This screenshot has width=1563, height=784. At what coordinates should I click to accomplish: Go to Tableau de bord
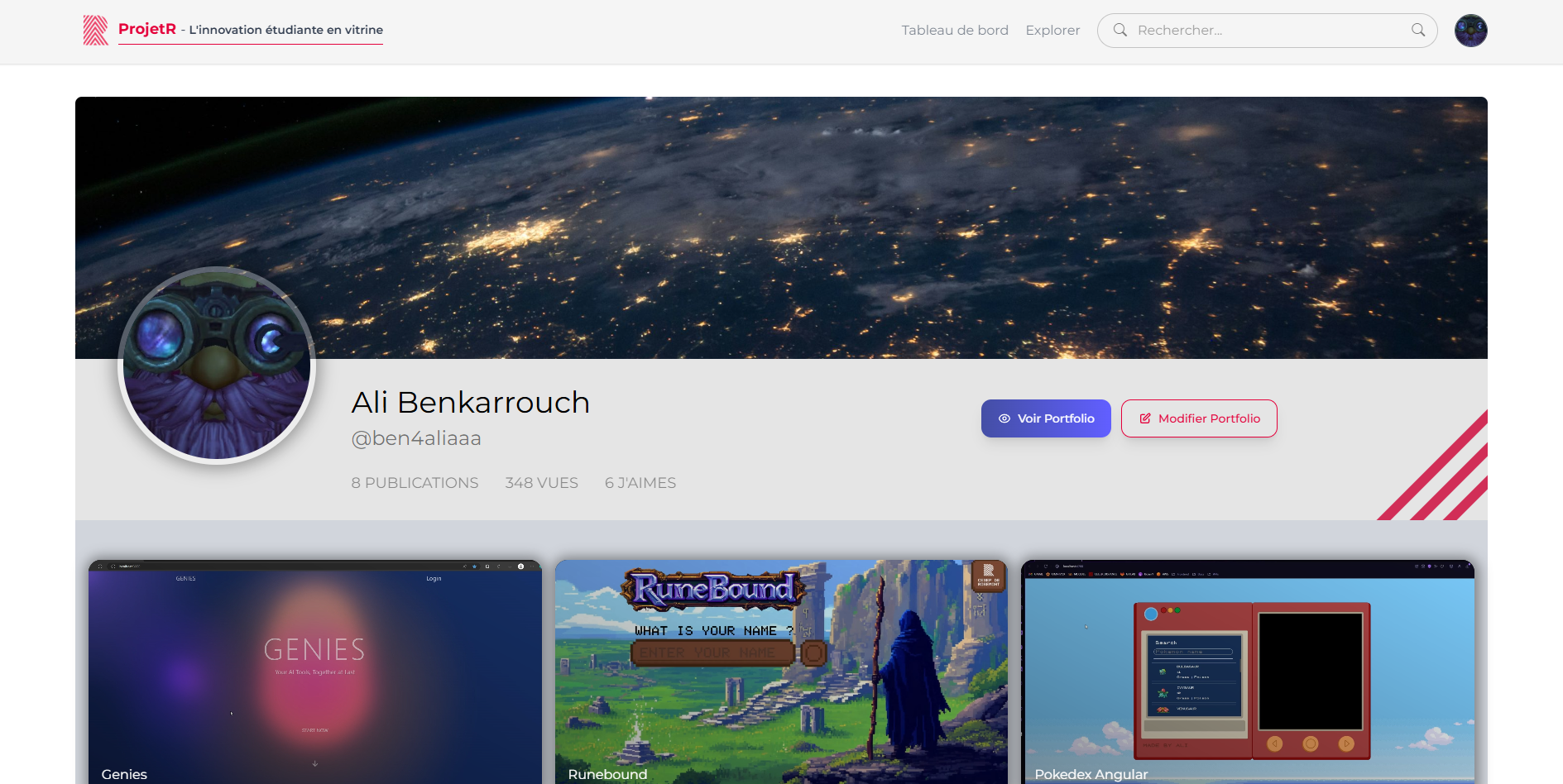coord(954,31)
